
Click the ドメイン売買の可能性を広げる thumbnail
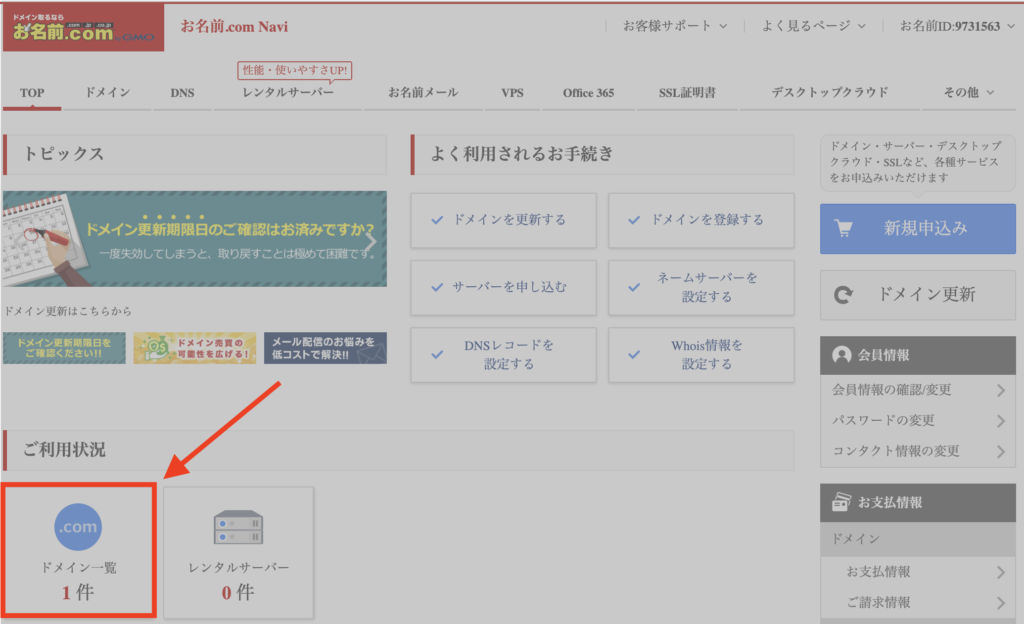click(x=195, y=349)
